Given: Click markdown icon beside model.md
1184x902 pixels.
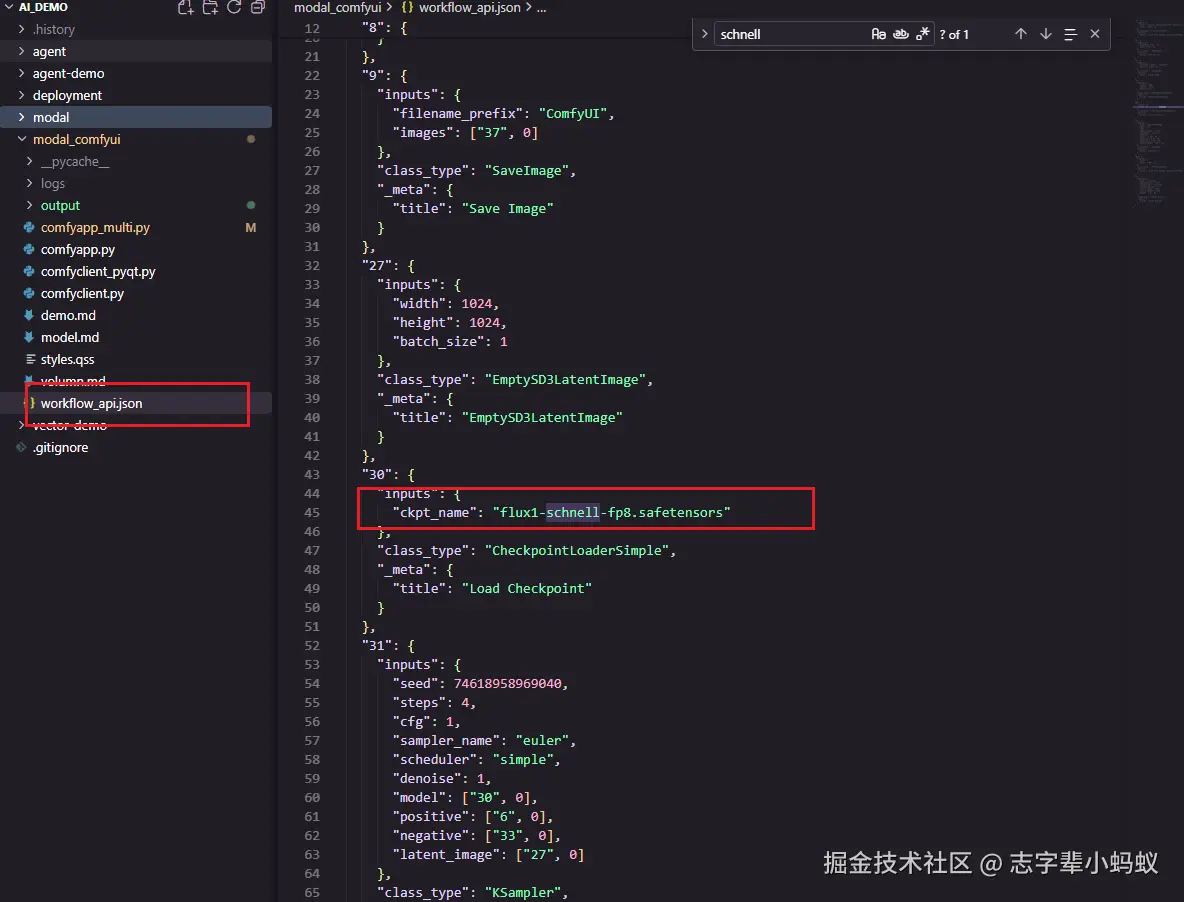Looking at the screenshot, I should click(29, 337).
